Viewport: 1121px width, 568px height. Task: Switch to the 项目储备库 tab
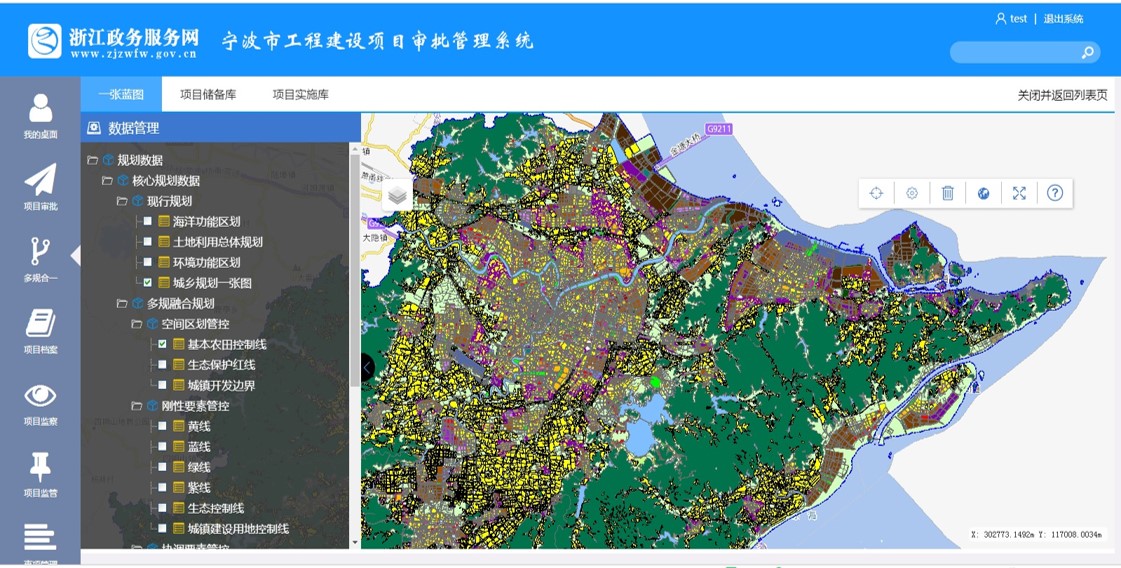(x=208, y=95)
